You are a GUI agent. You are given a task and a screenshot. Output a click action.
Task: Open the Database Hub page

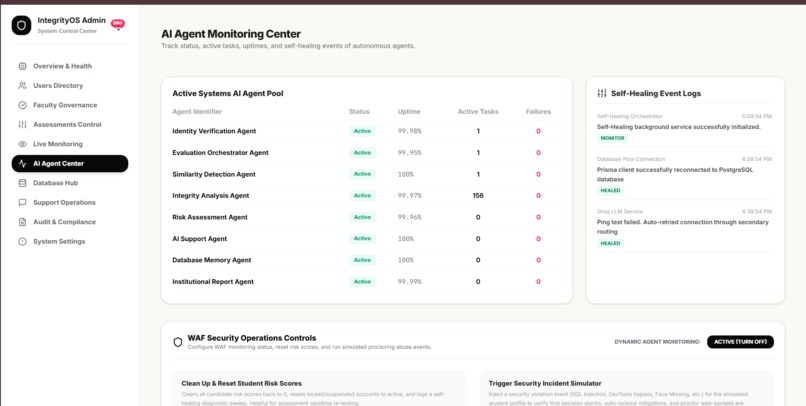[x=70, y=183]
